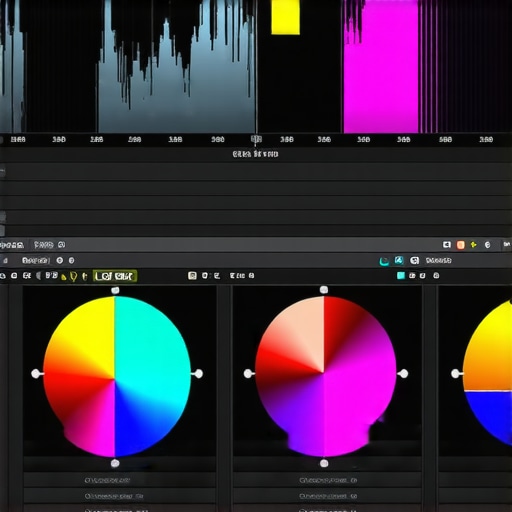
Task: Click the first parameter label under the magenta wheel
Action: coord(328,480)
